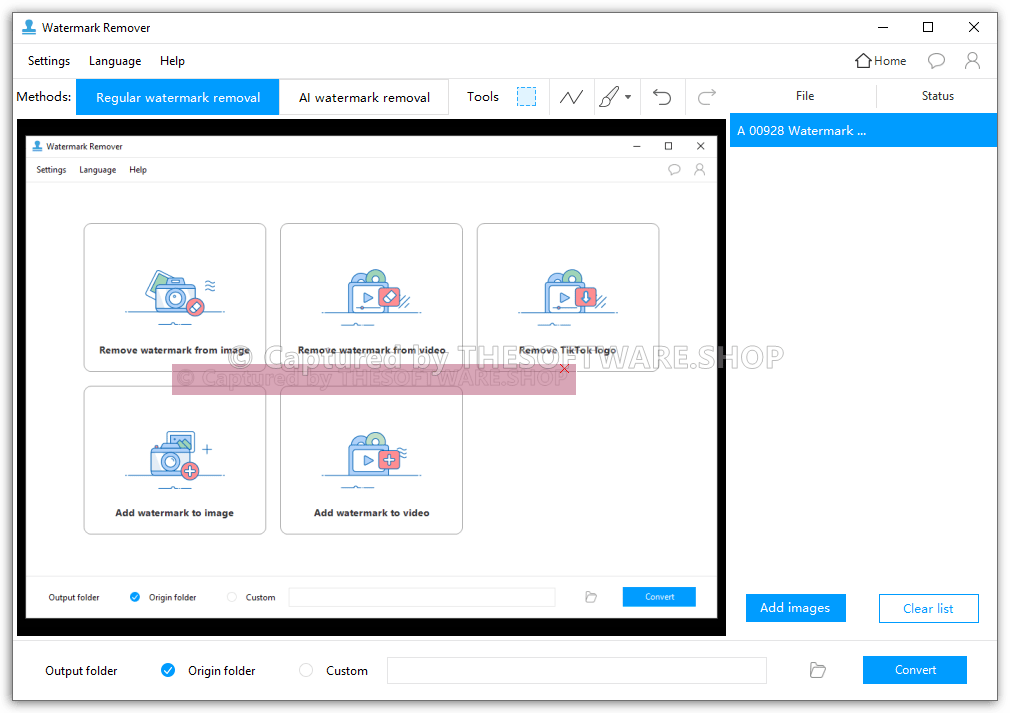This screenshot has height=713, width=1010.
Task: Clear the file list
Action: pos(928,609)
